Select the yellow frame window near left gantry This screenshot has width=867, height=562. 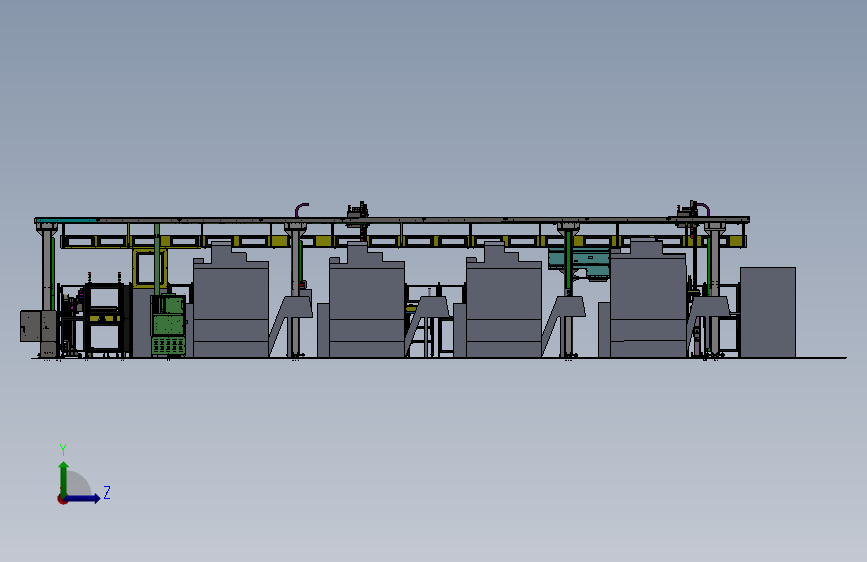click(x=150, y=268)
